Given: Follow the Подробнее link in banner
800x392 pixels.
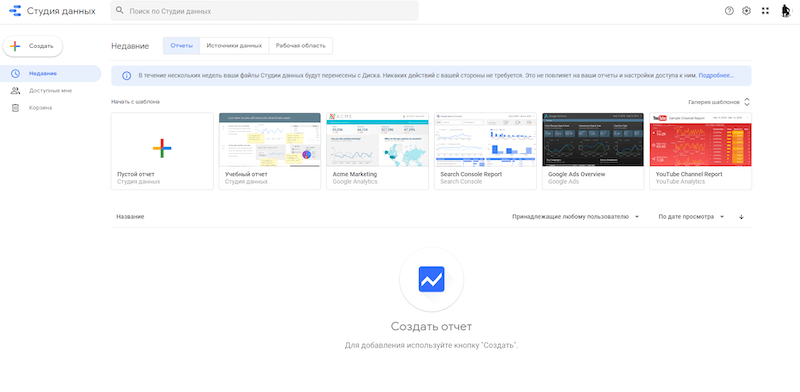Looking at the screenshot, I should 716,76.
